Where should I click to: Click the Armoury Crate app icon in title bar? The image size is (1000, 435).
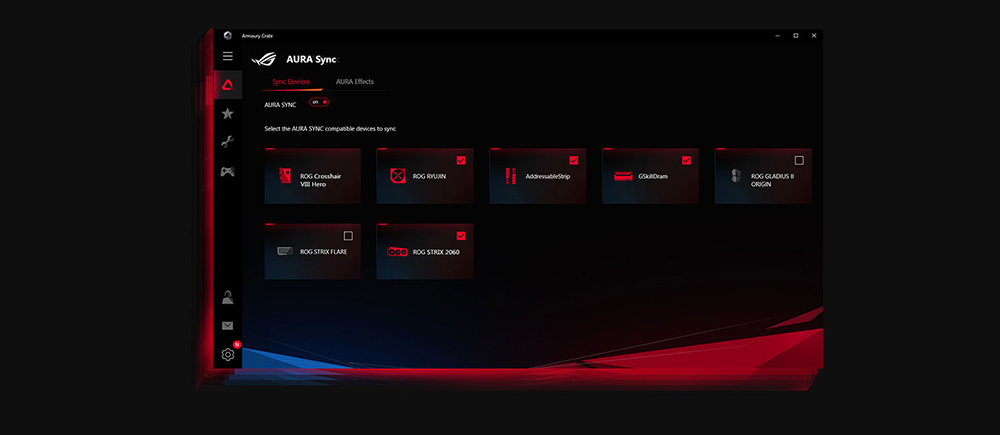pyautogui.click(x=228, y=36)
